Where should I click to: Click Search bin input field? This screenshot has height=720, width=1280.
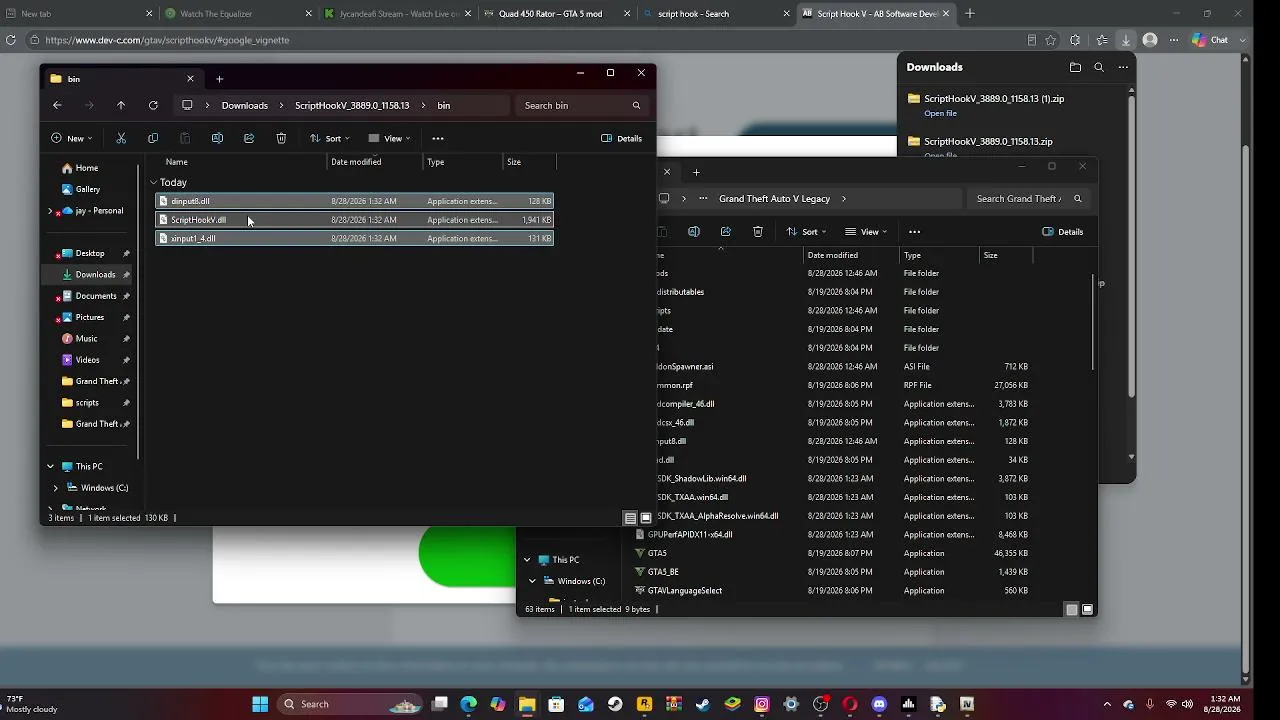tap(582, 105)
